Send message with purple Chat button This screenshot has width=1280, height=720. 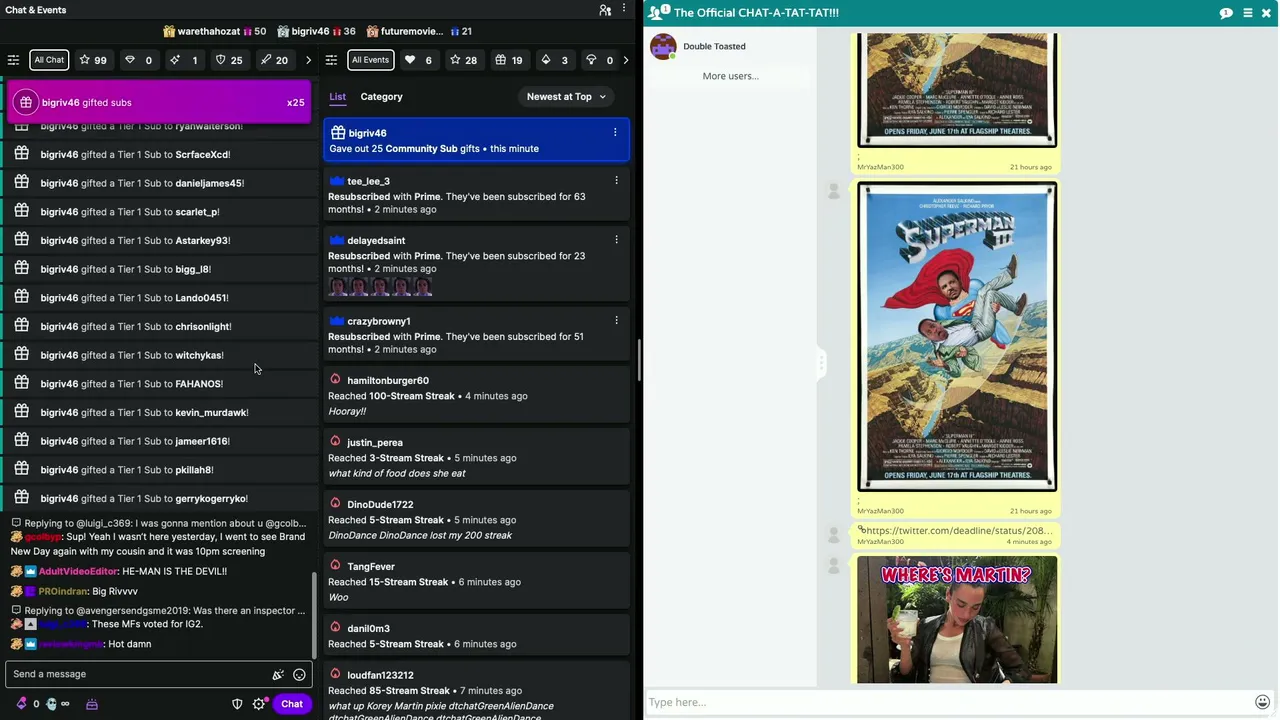292,704
